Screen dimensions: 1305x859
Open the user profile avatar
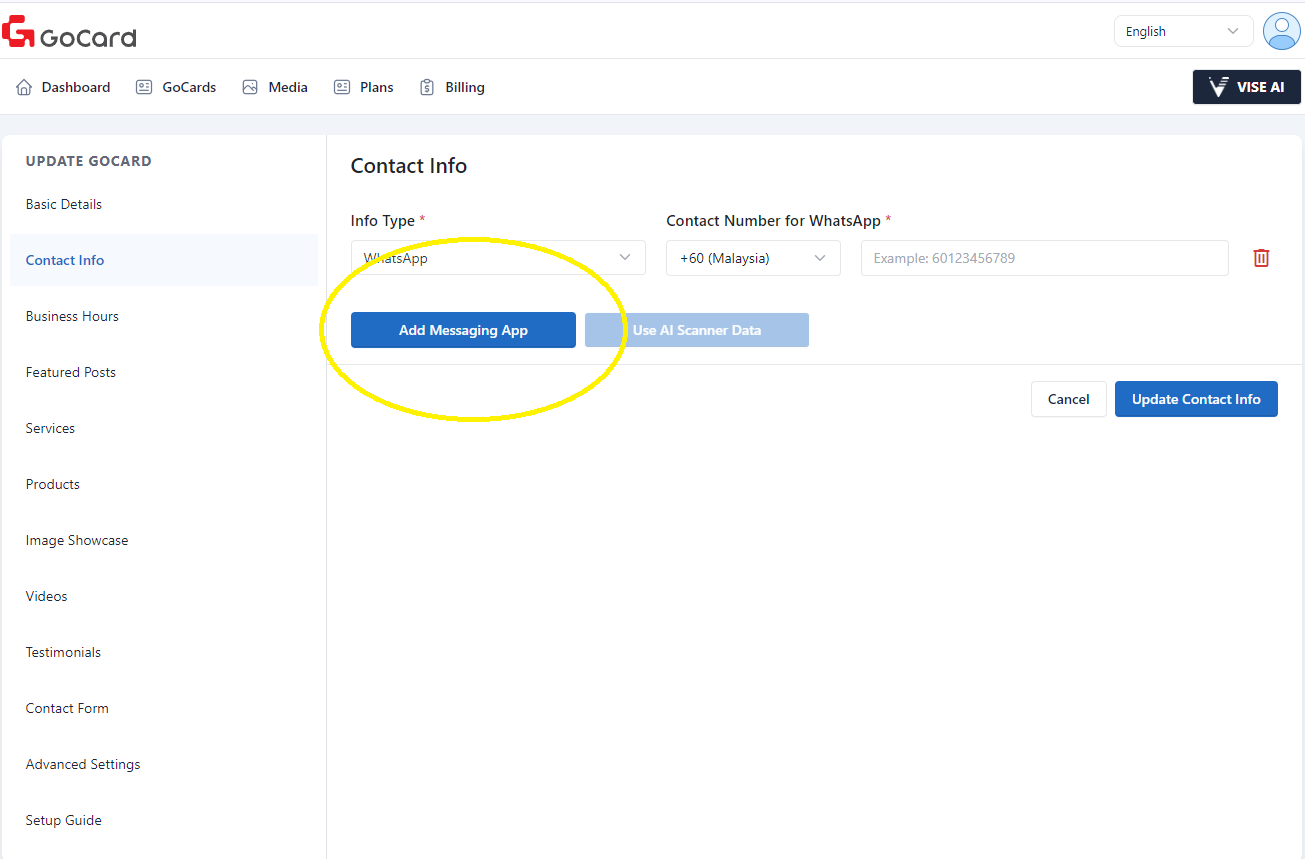click(x=1281, y=31)
